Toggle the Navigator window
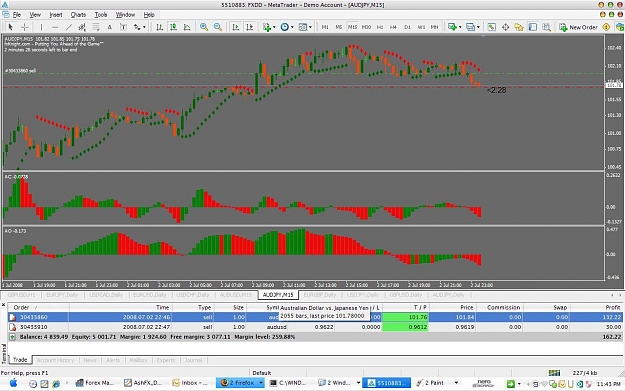 [x=519, y=27]
